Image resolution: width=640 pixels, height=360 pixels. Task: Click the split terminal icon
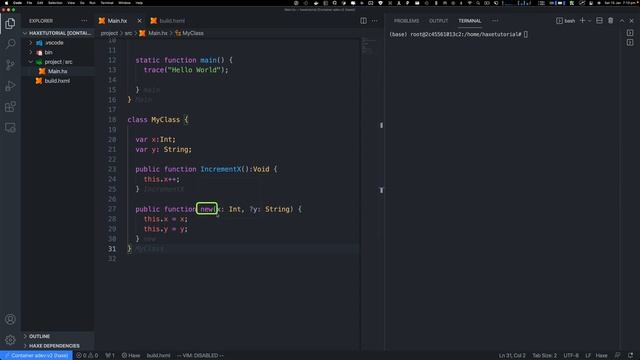(x=599, y=20)
